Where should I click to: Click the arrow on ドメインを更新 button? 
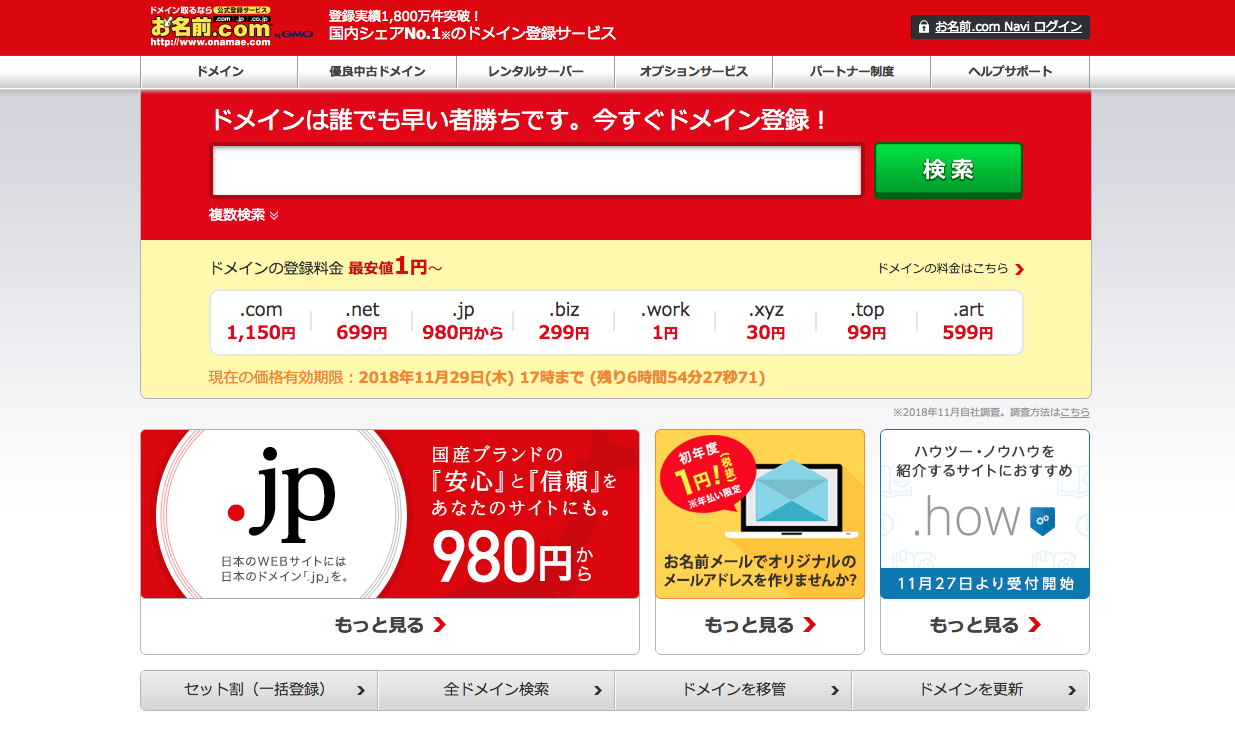click(x=1072, y=690)
